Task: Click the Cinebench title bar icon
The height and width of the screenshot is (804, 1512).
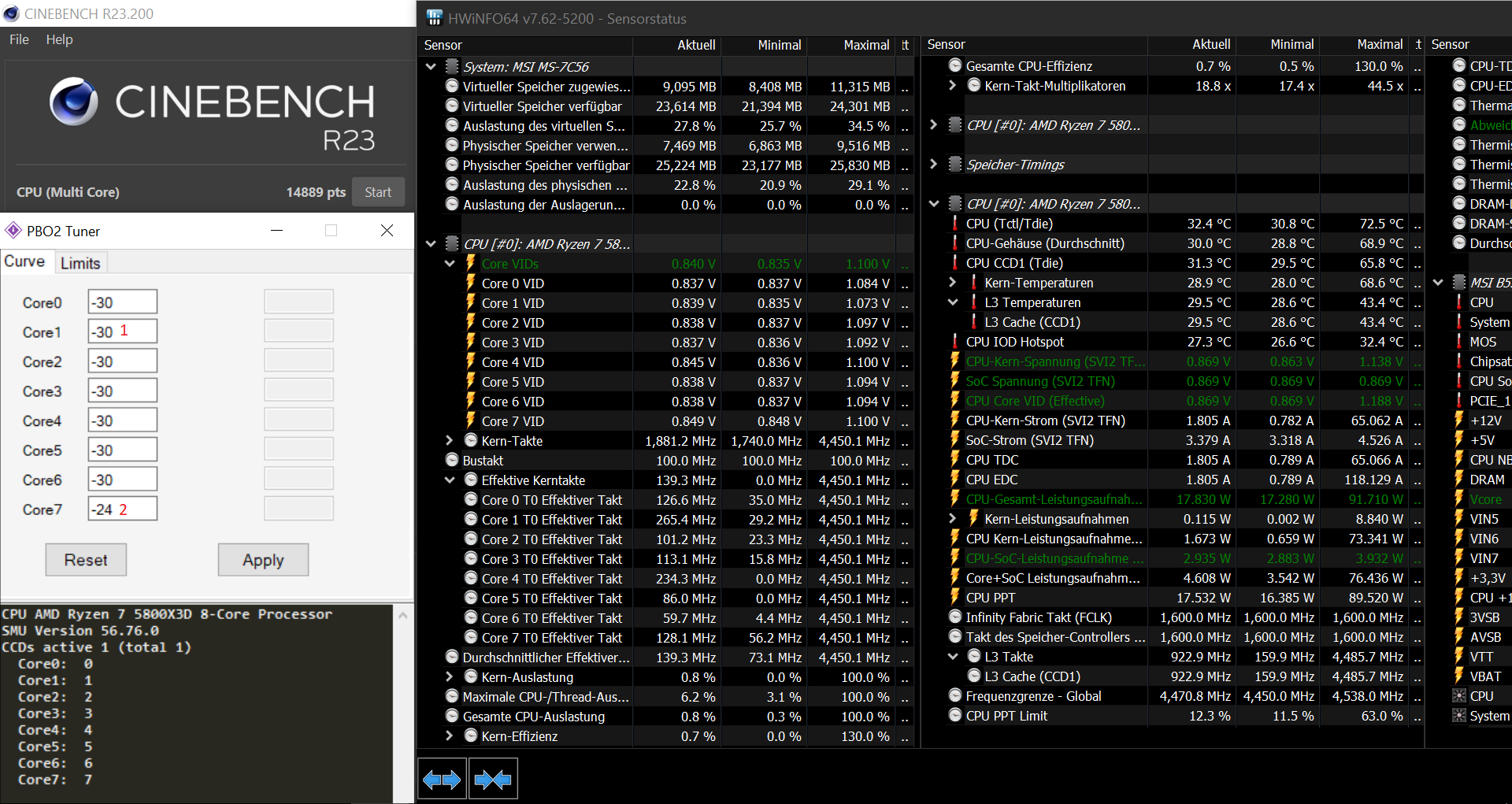Action: coord(11,13)
